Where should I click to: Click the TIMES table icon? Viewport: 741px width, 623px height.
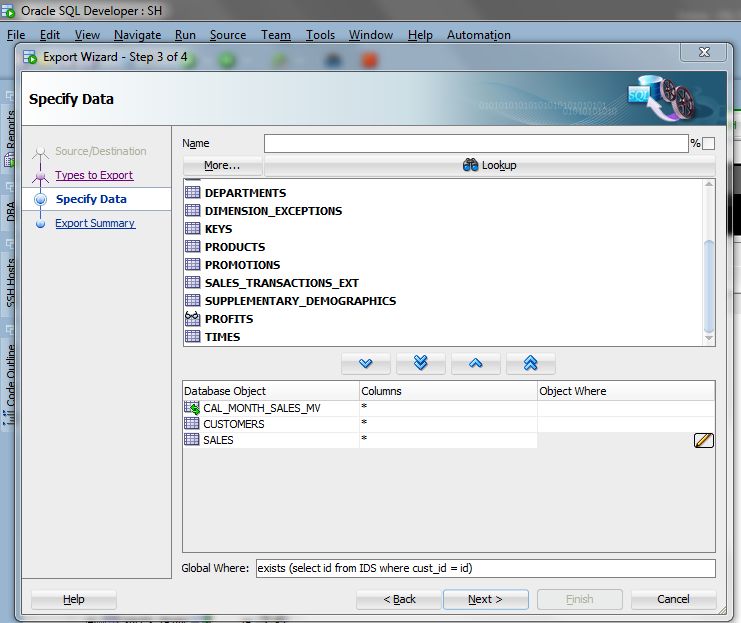[x=192, y=336]
